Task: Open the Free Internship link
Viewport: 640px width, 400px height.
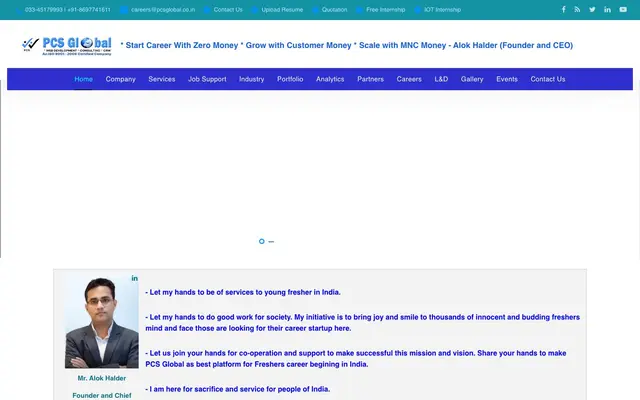Action: tap(386, 10)
